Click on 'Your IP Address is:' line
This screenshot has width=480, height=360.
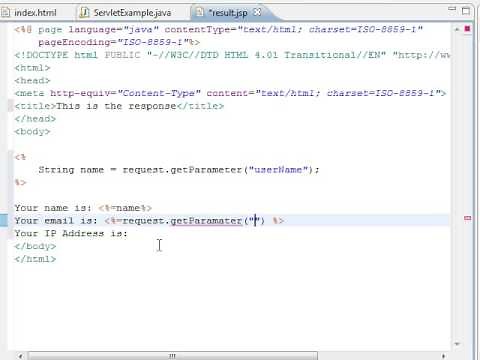coord(71,233)
